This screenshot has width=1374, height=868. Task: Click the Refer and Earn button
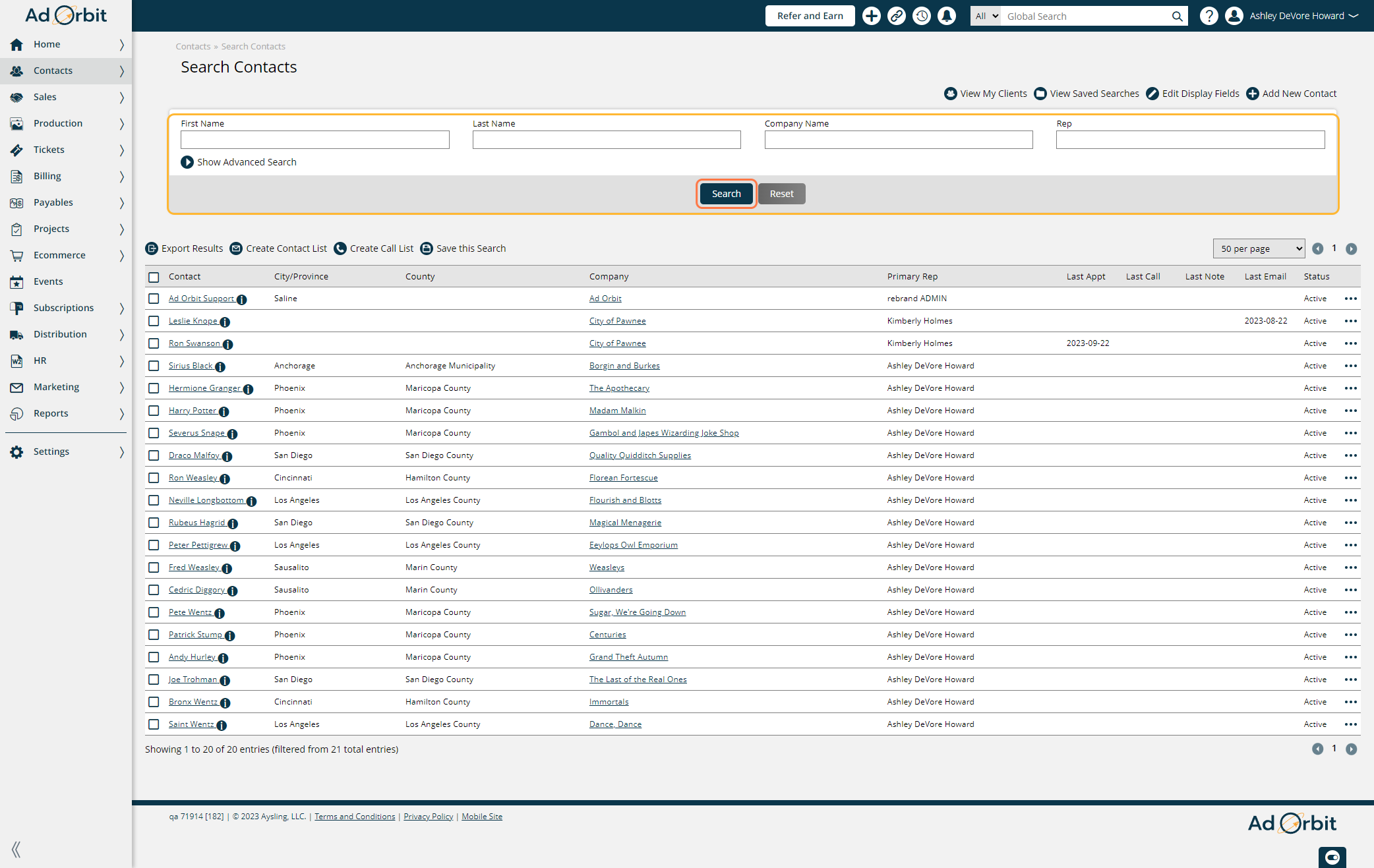(810, 16)
